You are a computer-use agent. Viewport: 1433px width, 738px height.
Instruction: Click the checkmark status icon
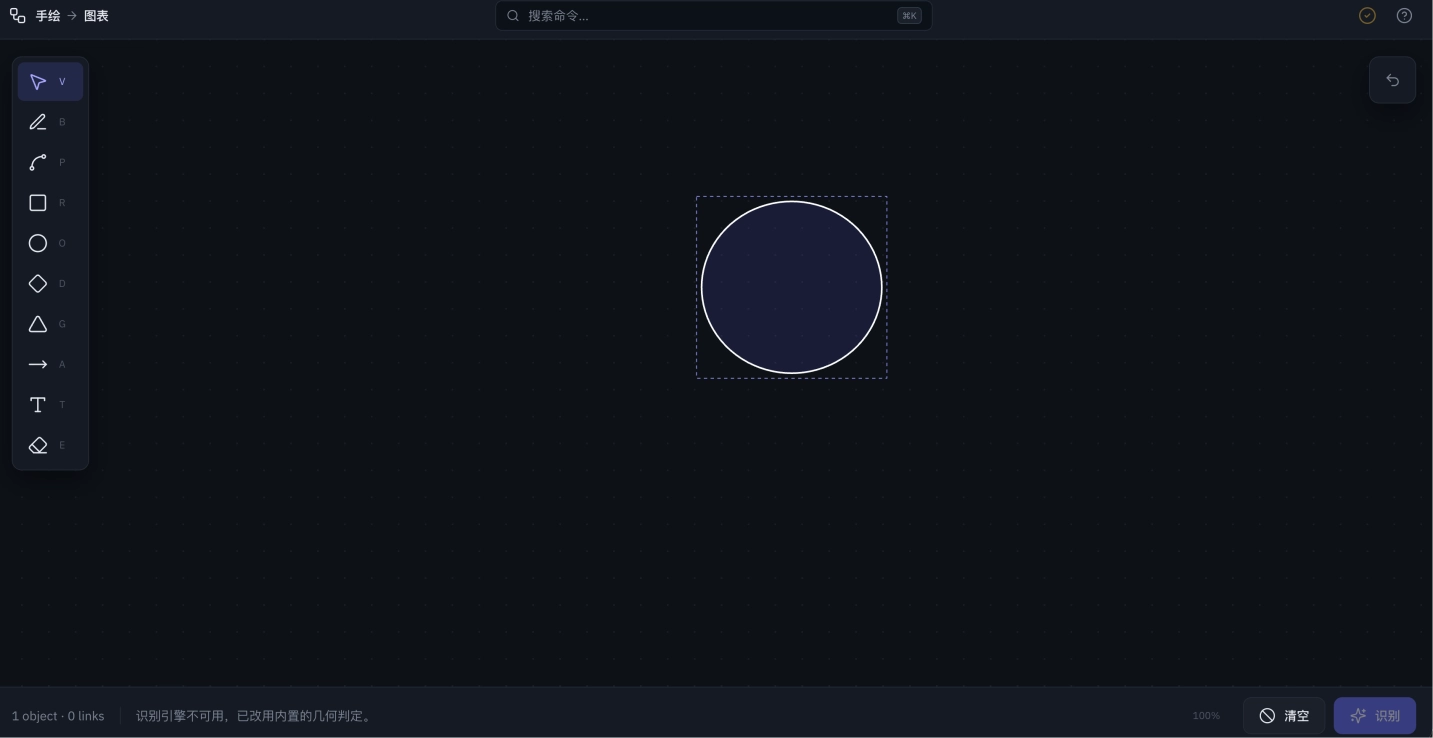(x=1367, y=16)
